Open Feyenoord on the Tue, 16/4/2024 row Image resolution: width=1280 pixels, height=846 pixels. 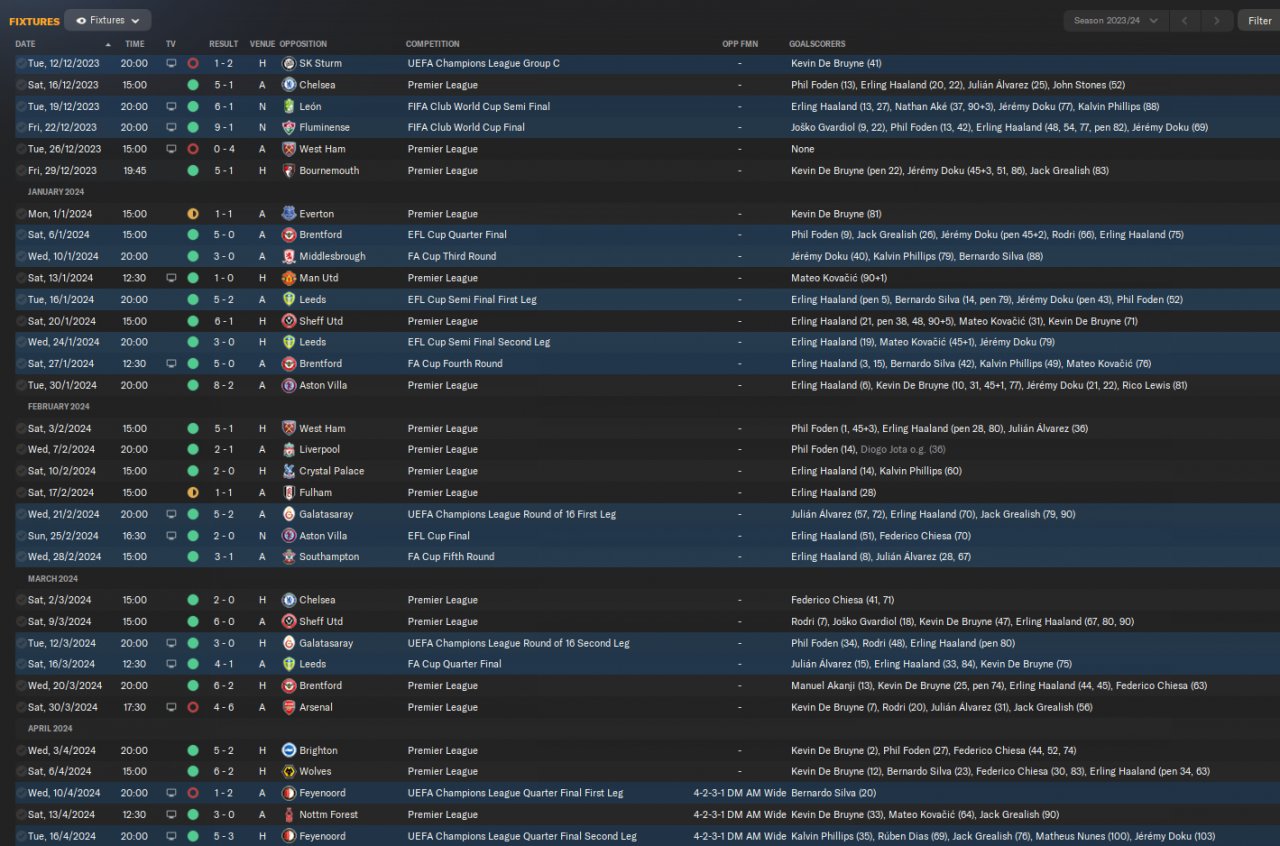(x=323, y=836)
